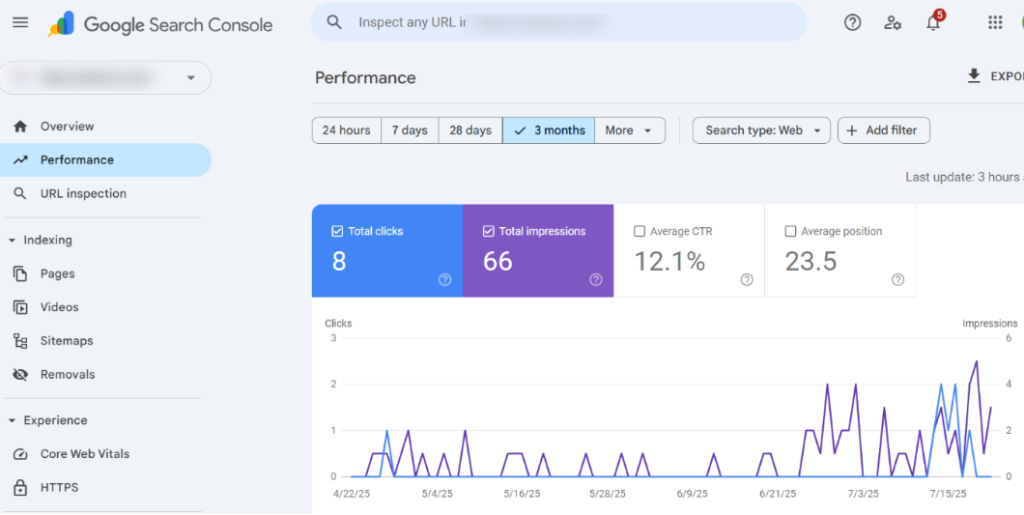Viewport: 1024px width, 515px height.
Task: Click the URL inspection magnifier icon
Action: click(x=20, y=193)
